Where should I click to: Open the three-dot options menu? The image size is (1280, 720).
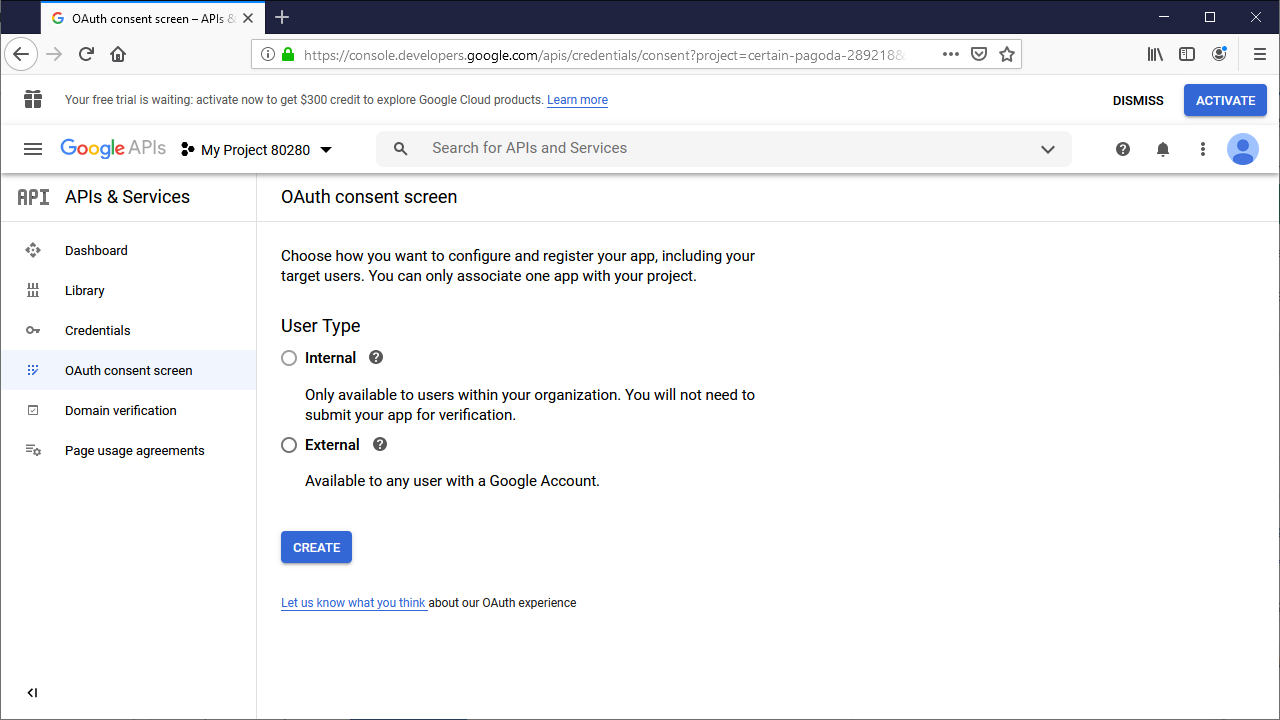click(1202, 148)
